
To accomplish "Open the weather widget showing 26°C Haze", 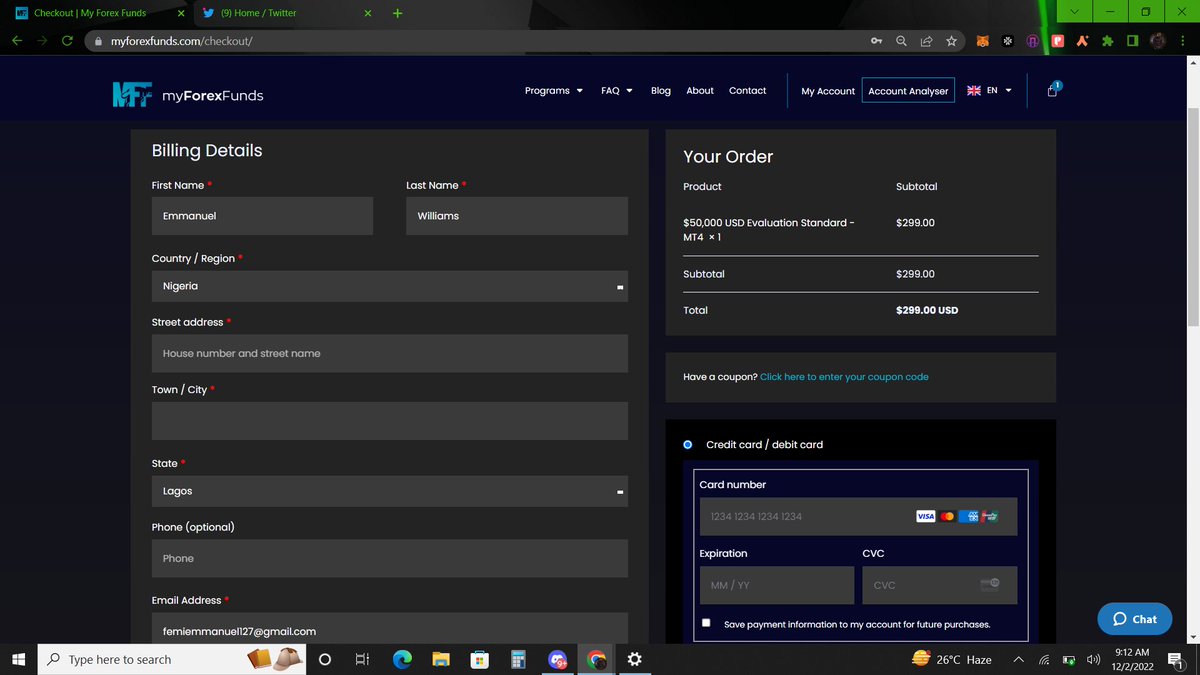I will coord(952,659).
